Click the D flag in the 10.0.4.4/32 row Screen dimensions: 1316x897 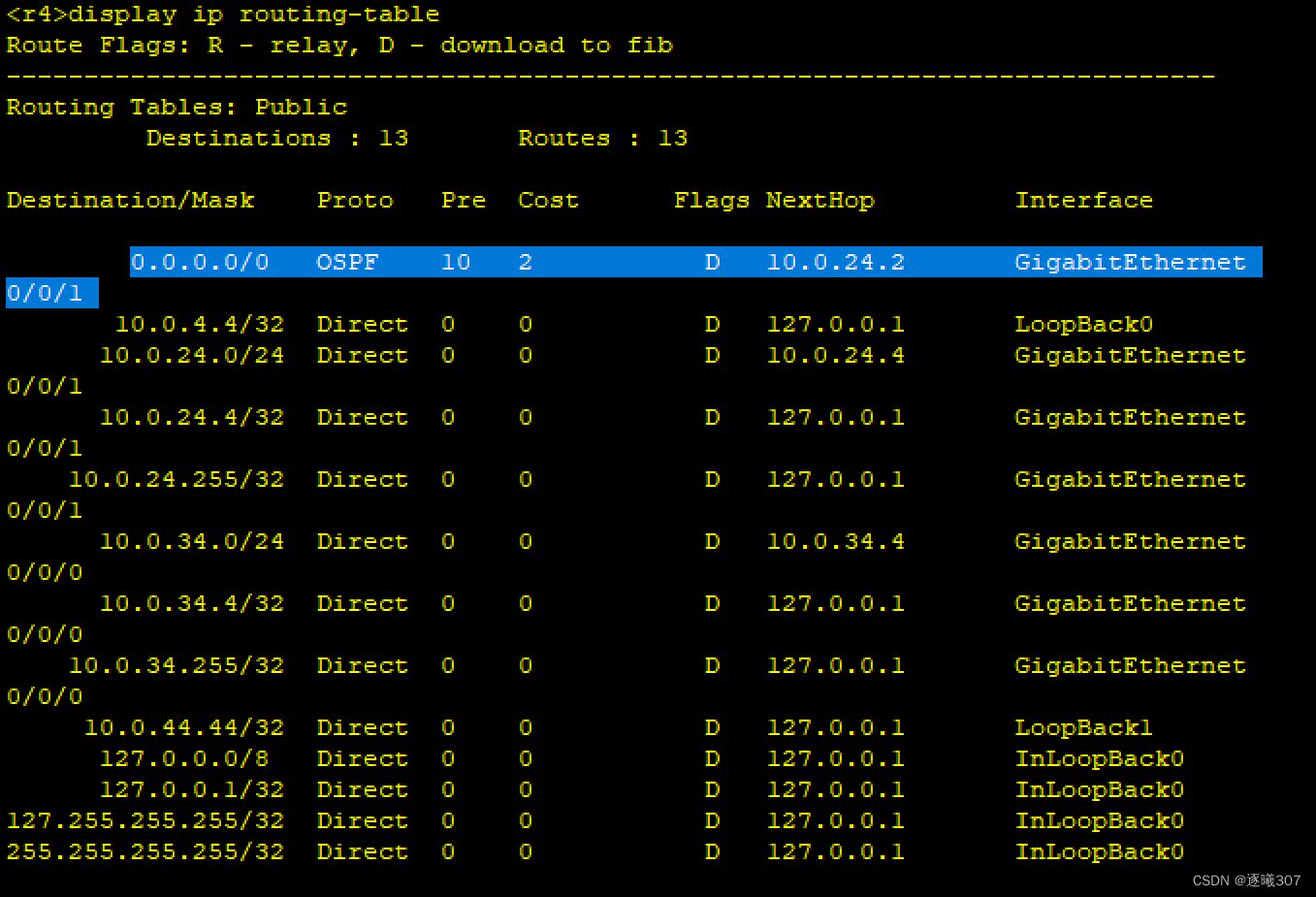(x=712, y=325)
